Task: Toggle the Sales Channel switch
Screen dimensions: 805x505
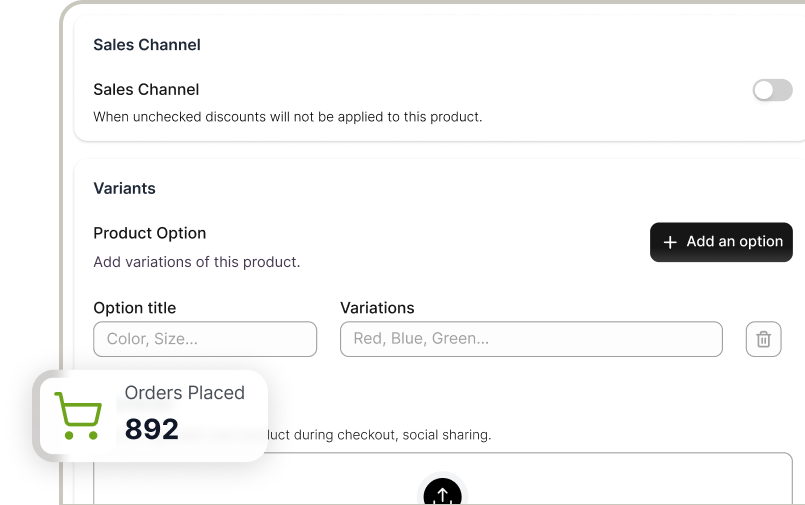Action: coord(772,91)
